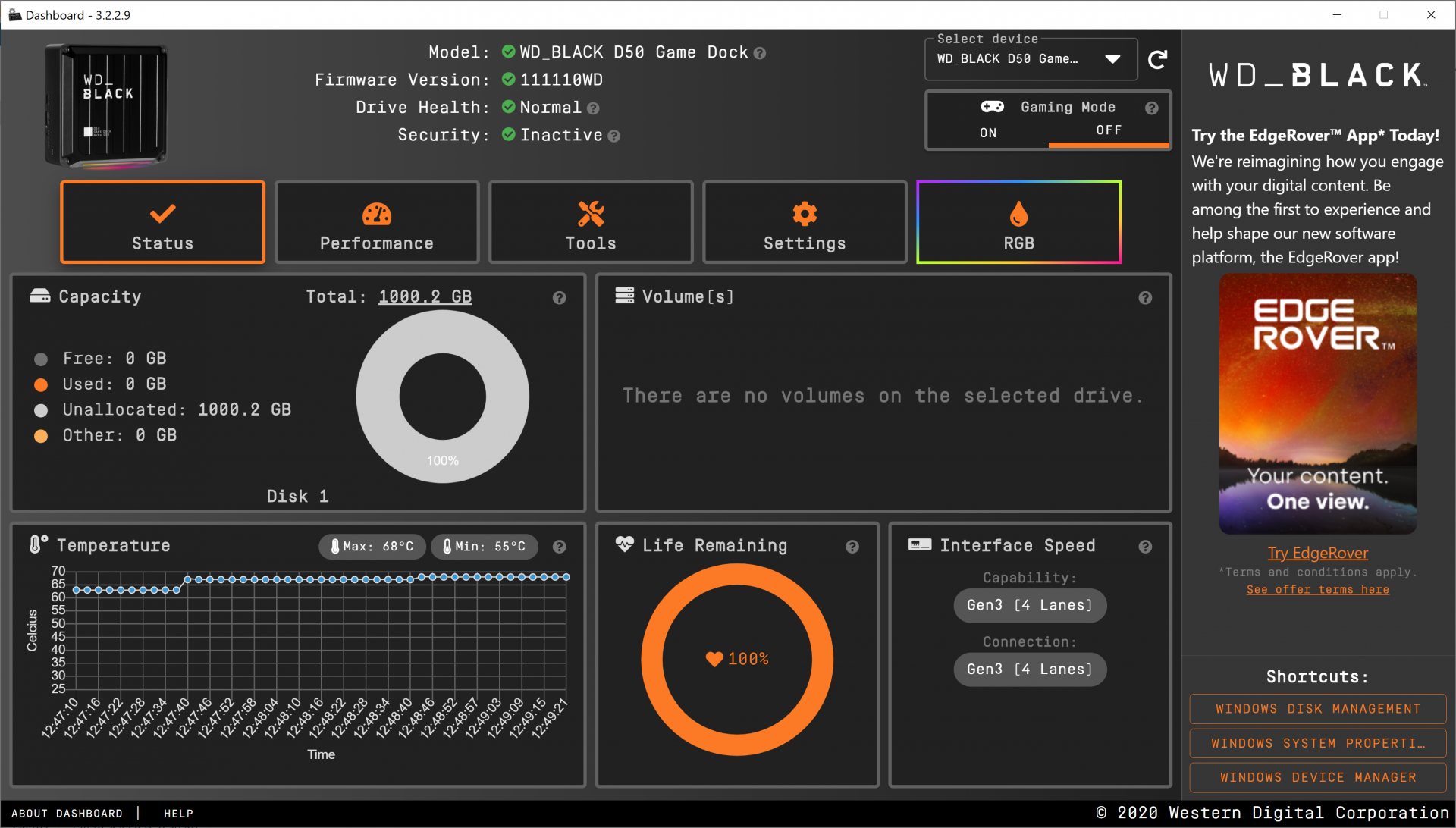Click the green check beside Firmware Version

509,79
